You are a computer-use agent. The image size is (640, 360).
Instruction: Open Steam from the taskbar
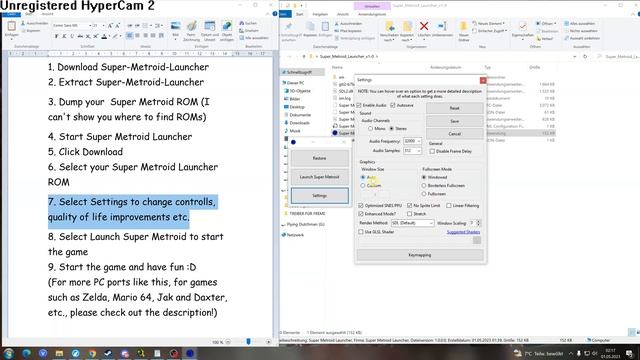click(108, 353)
